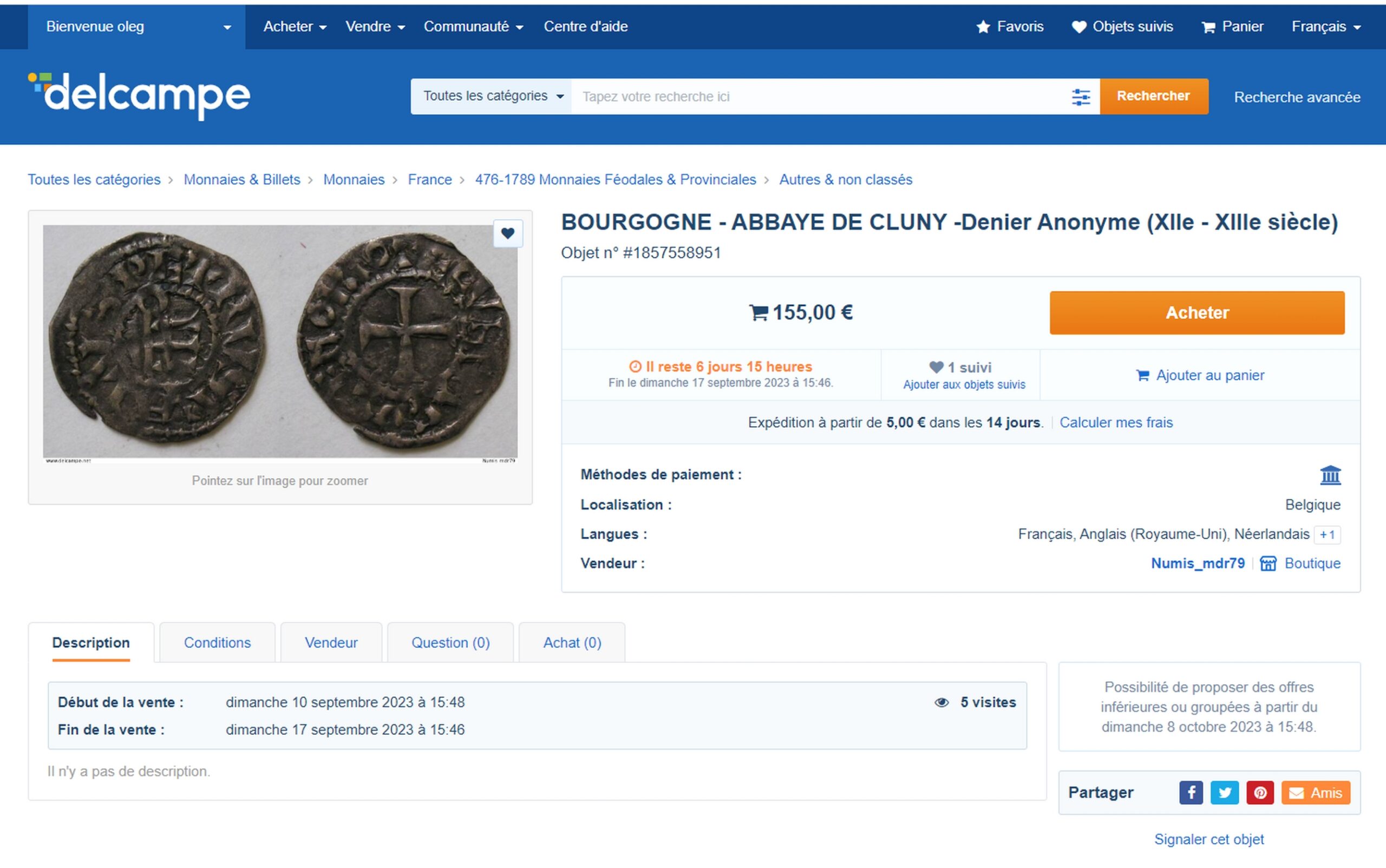Open Objets suivis heart link
Screen dimensions: 1386x868
pos(1122,27)
